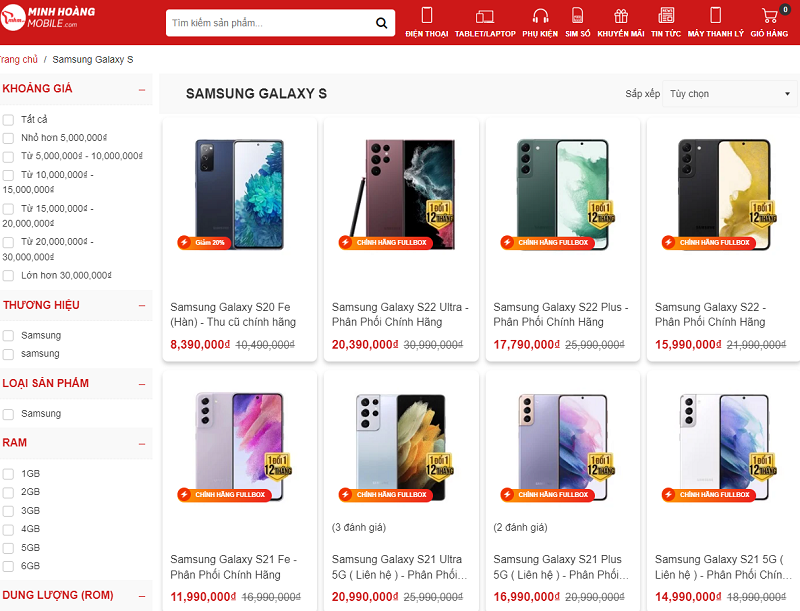Tick the Từ 15,000,000₫ - 20,000,000₫ checkbox
This screenshot has height=611, width=800.
pyautogui.click(x=8, y=209)
